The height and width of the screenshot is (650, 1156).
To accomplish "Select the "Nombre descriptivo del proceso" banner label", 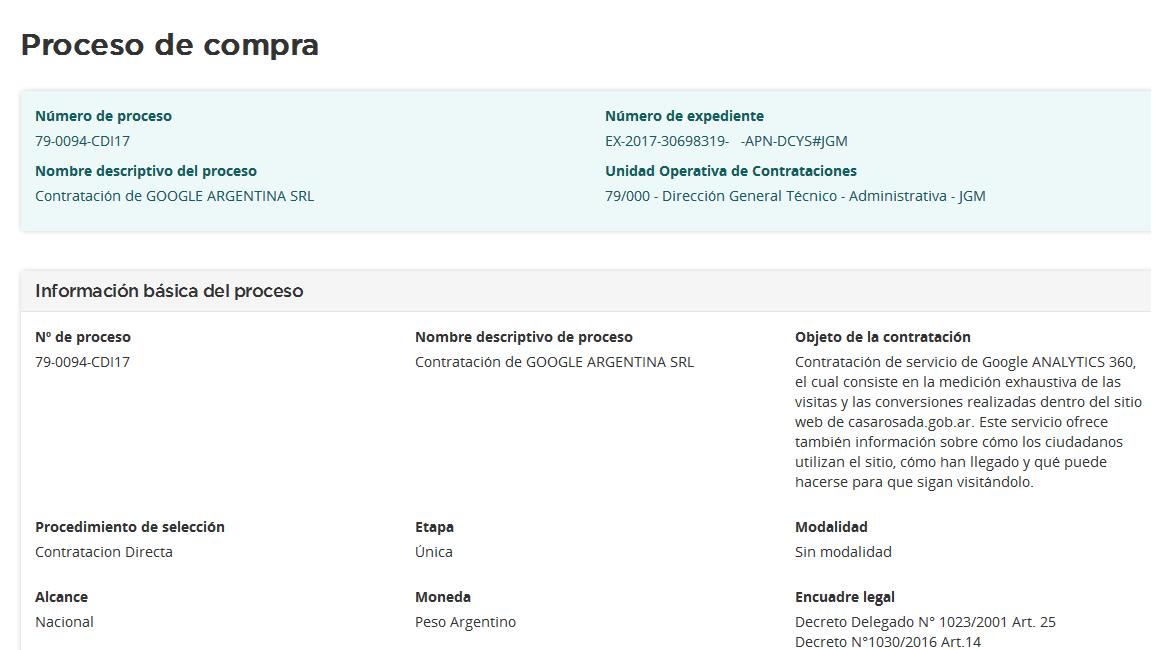I will [146, 171].
